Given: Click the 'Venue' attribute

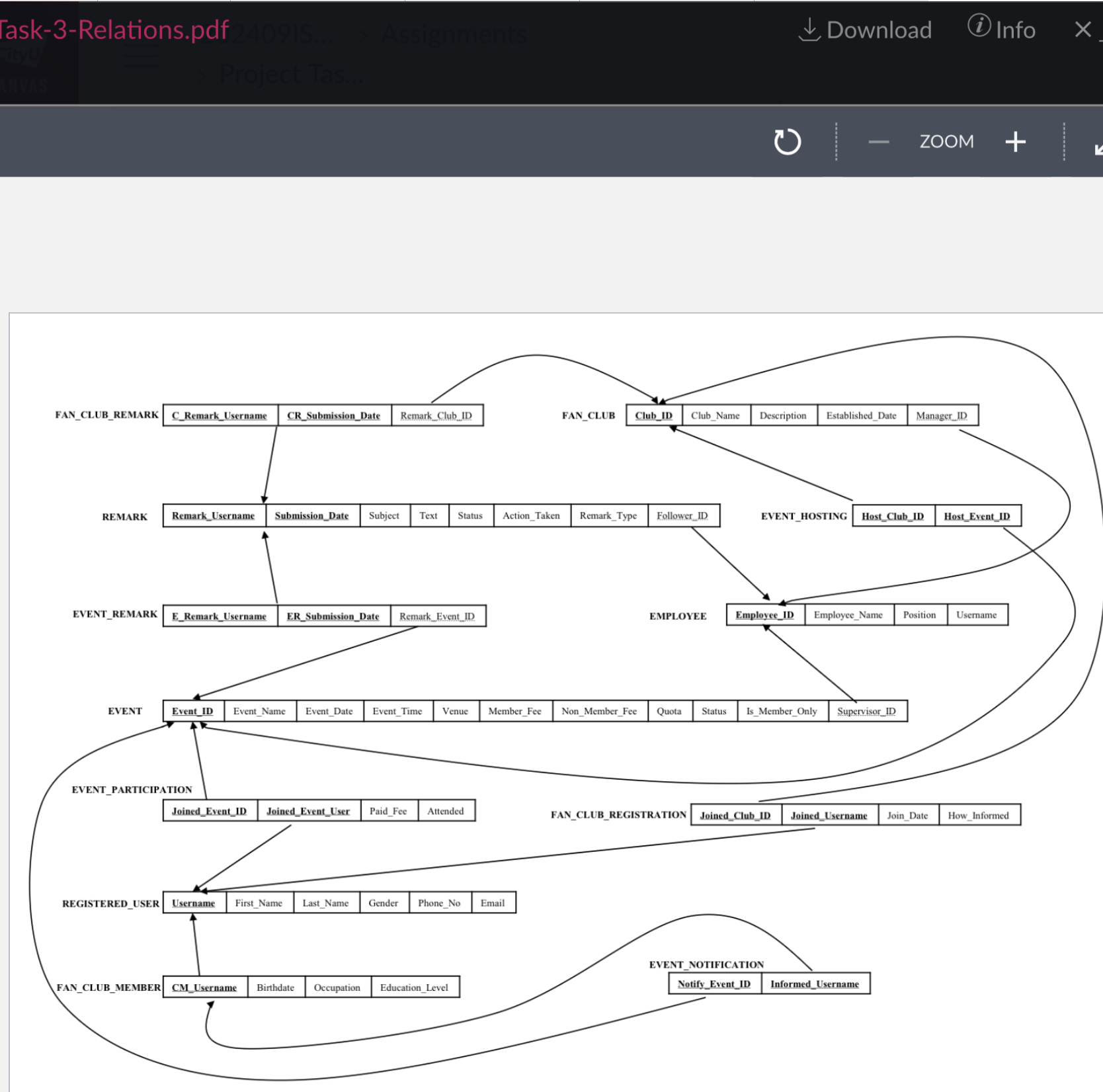Looking at the screenshot, I should click(x=456, y=711).
